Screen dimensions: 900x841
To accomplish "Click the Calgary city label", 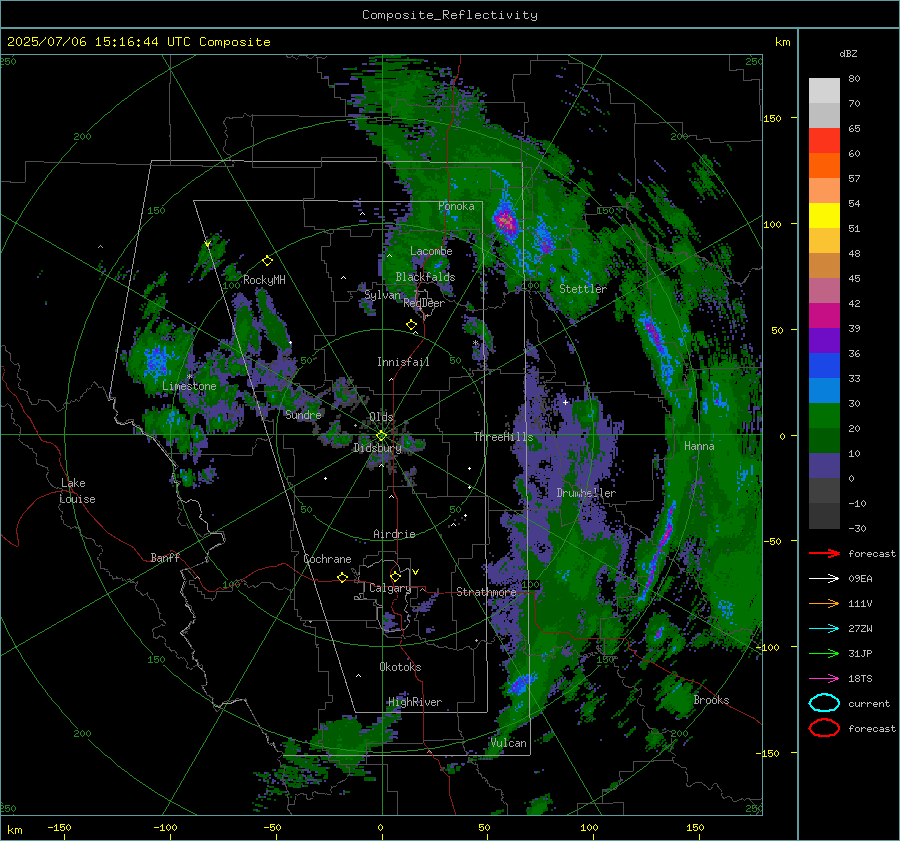I will (390, 588).
